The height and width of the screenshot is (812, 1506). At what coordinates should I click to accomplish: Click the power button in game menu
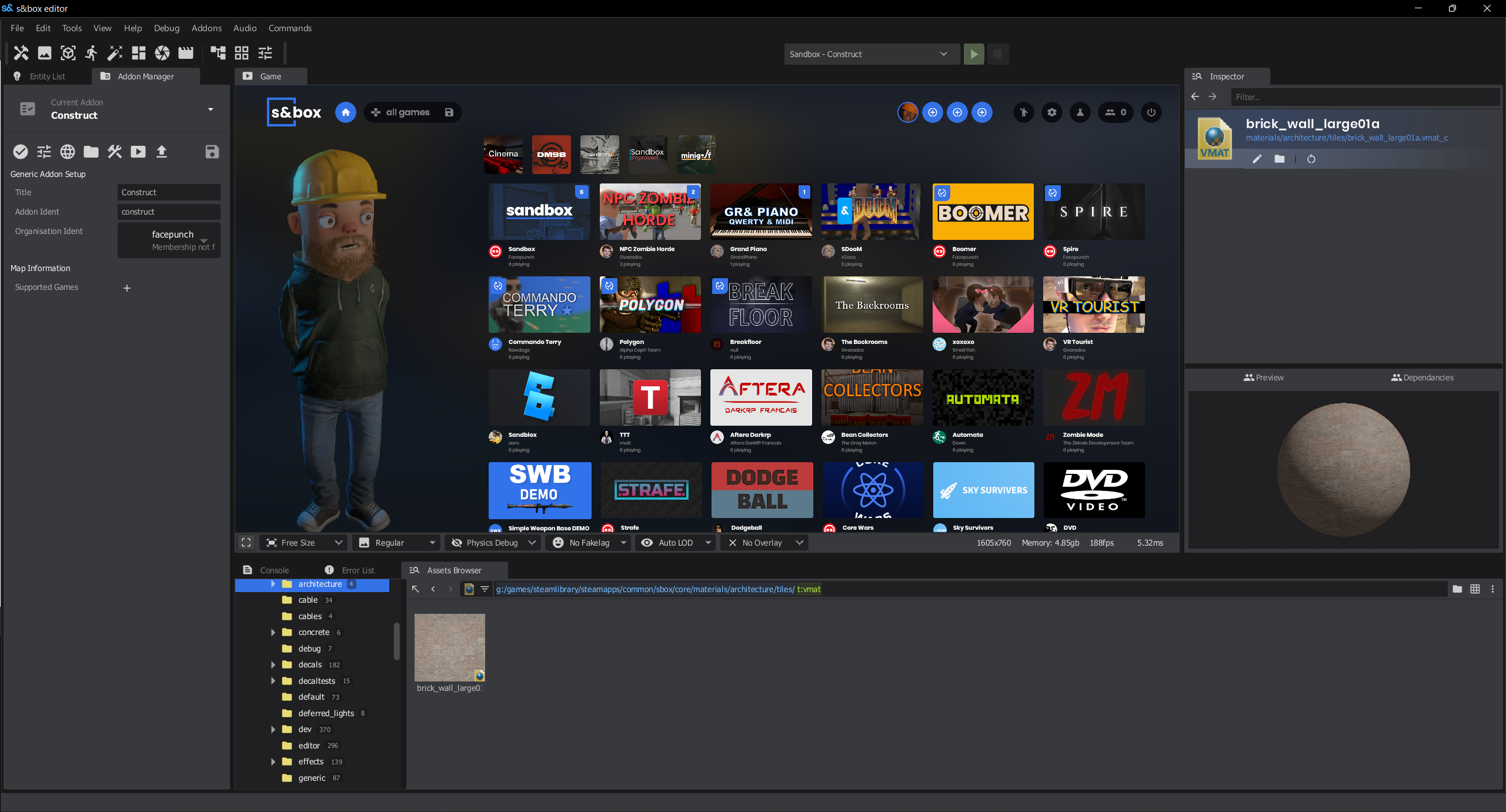(1151, 112)
